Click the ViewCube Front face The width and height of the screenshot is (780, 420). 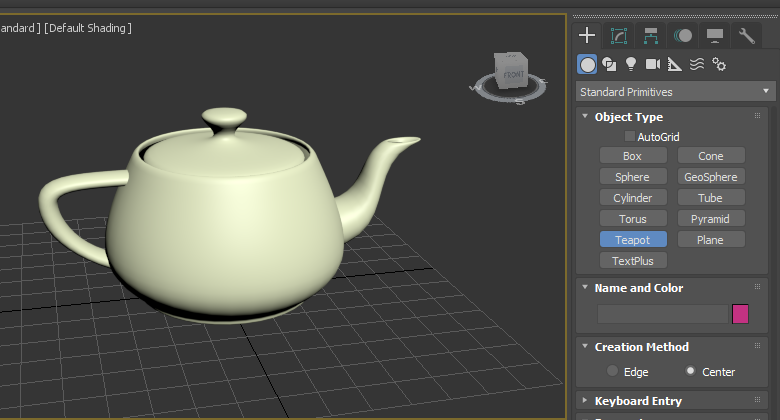tap(514, 77)
